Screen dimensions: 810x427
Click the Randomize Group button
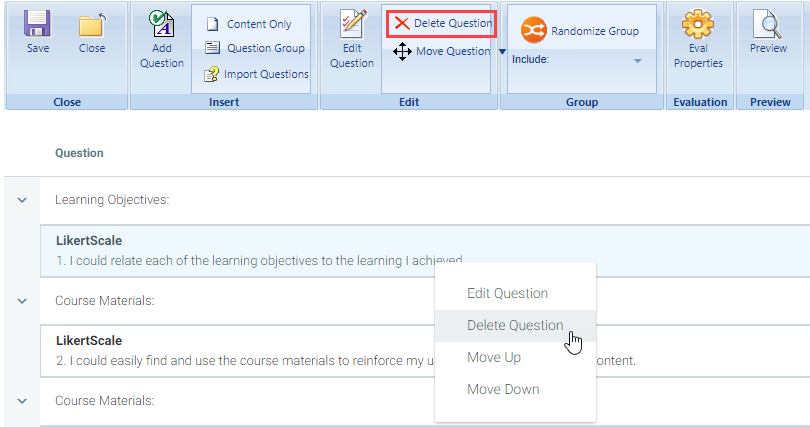582,31
